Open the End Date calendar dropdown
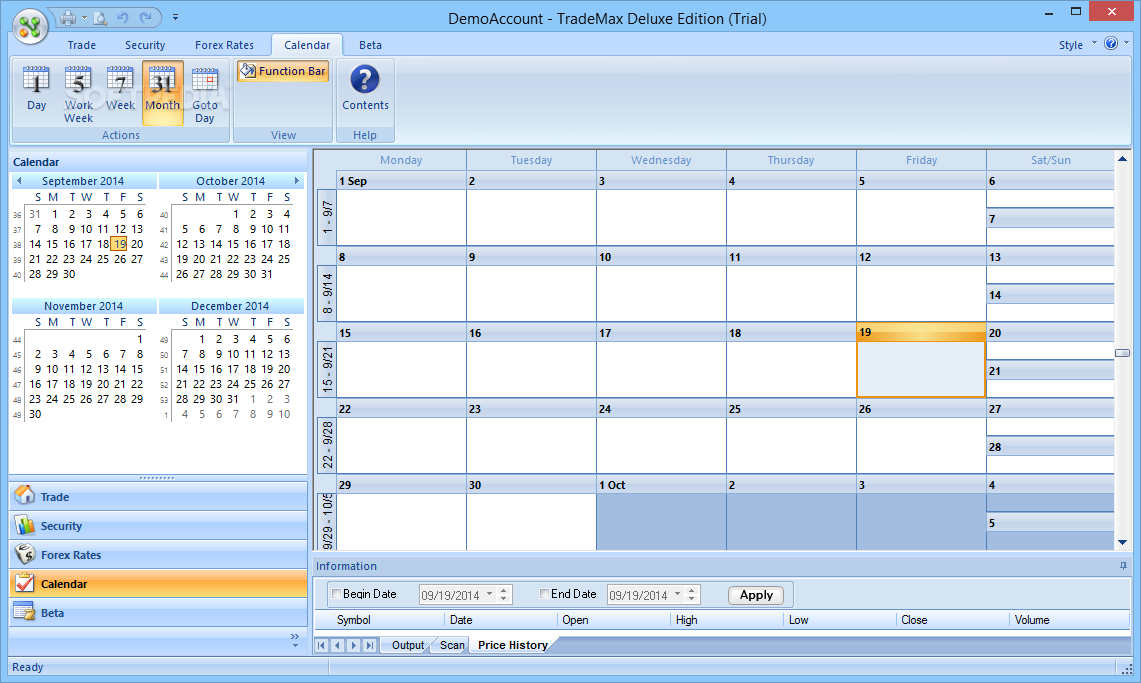This screenshot has height=683, width=1141. [677, 594]
